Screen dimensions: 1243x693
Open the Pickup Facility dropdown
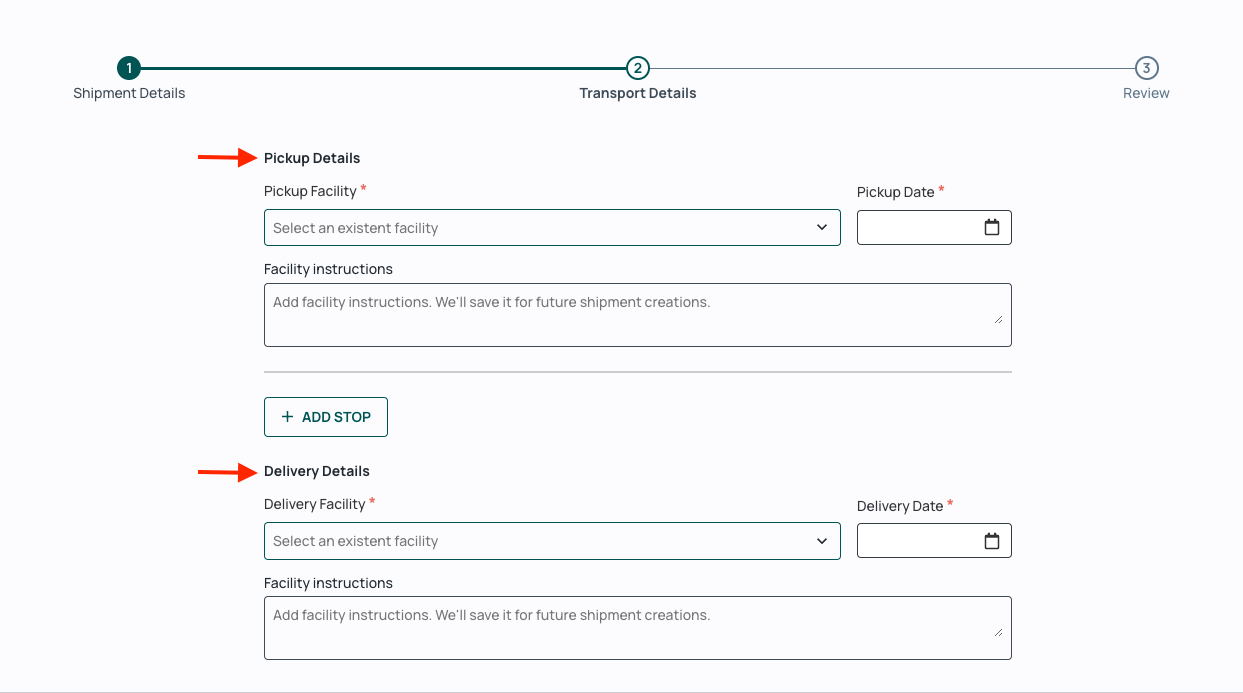click(x=540, y=228)
